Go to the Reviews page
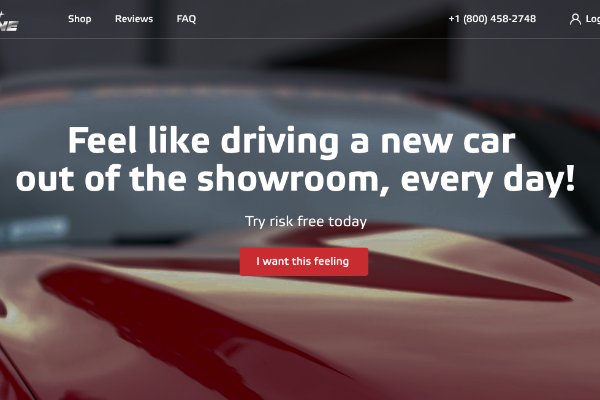 [x=134, y=19]
